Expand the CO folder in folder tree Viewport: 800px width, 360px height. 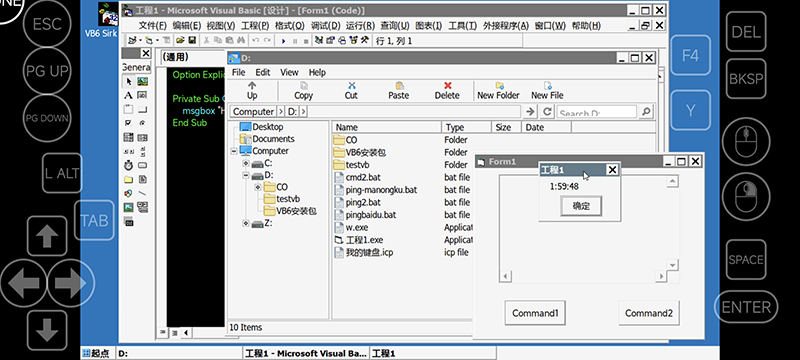click(x=258, y=187)
